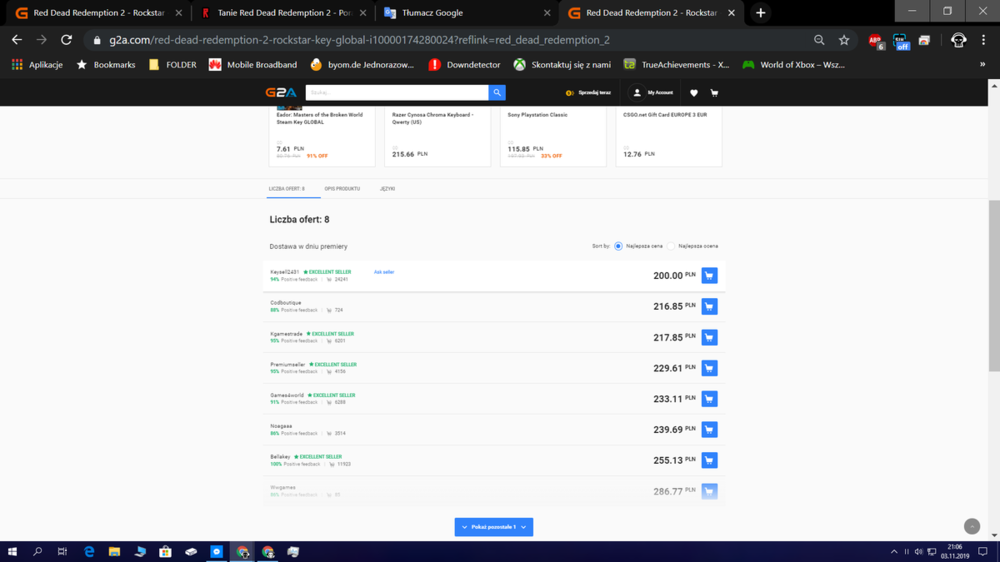Add Codboutique 216.85 PLN offer to cart

coord(709,307)
